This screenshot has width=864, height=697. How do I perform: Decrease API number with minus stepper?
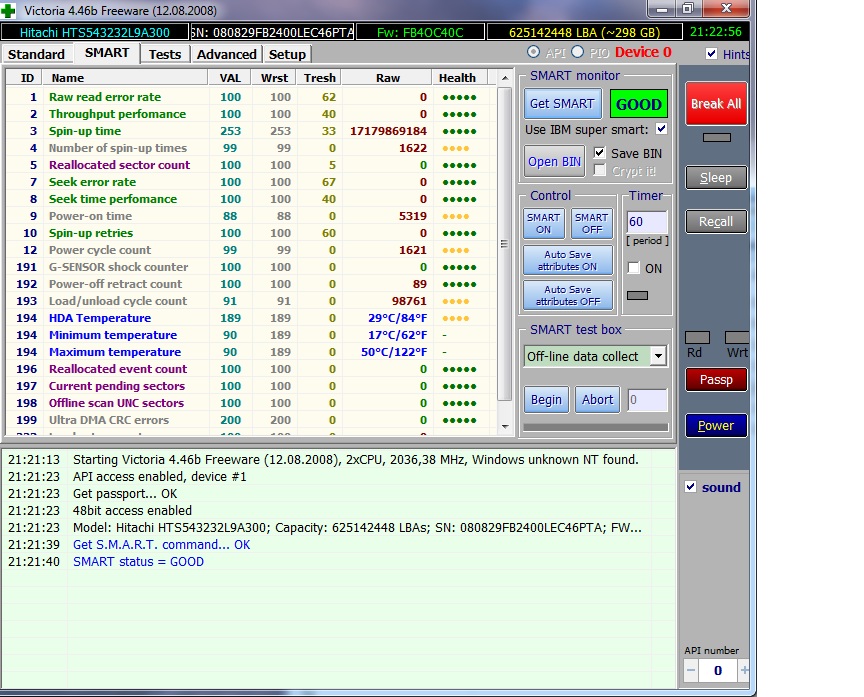(x=692, y=669)
